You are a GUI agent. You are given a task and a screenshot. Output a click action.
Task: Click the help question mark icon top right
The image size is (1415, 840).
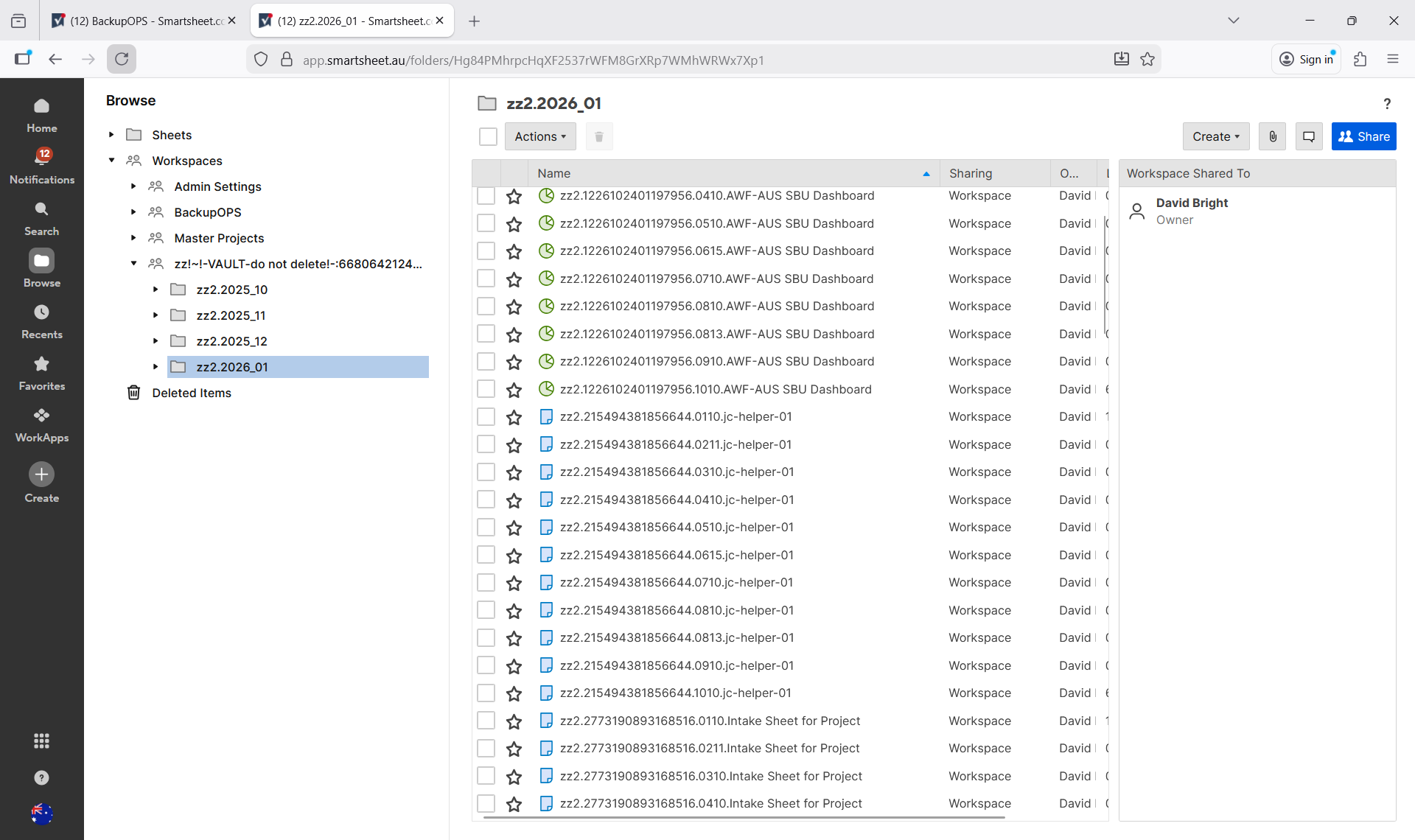point(1386,104)
